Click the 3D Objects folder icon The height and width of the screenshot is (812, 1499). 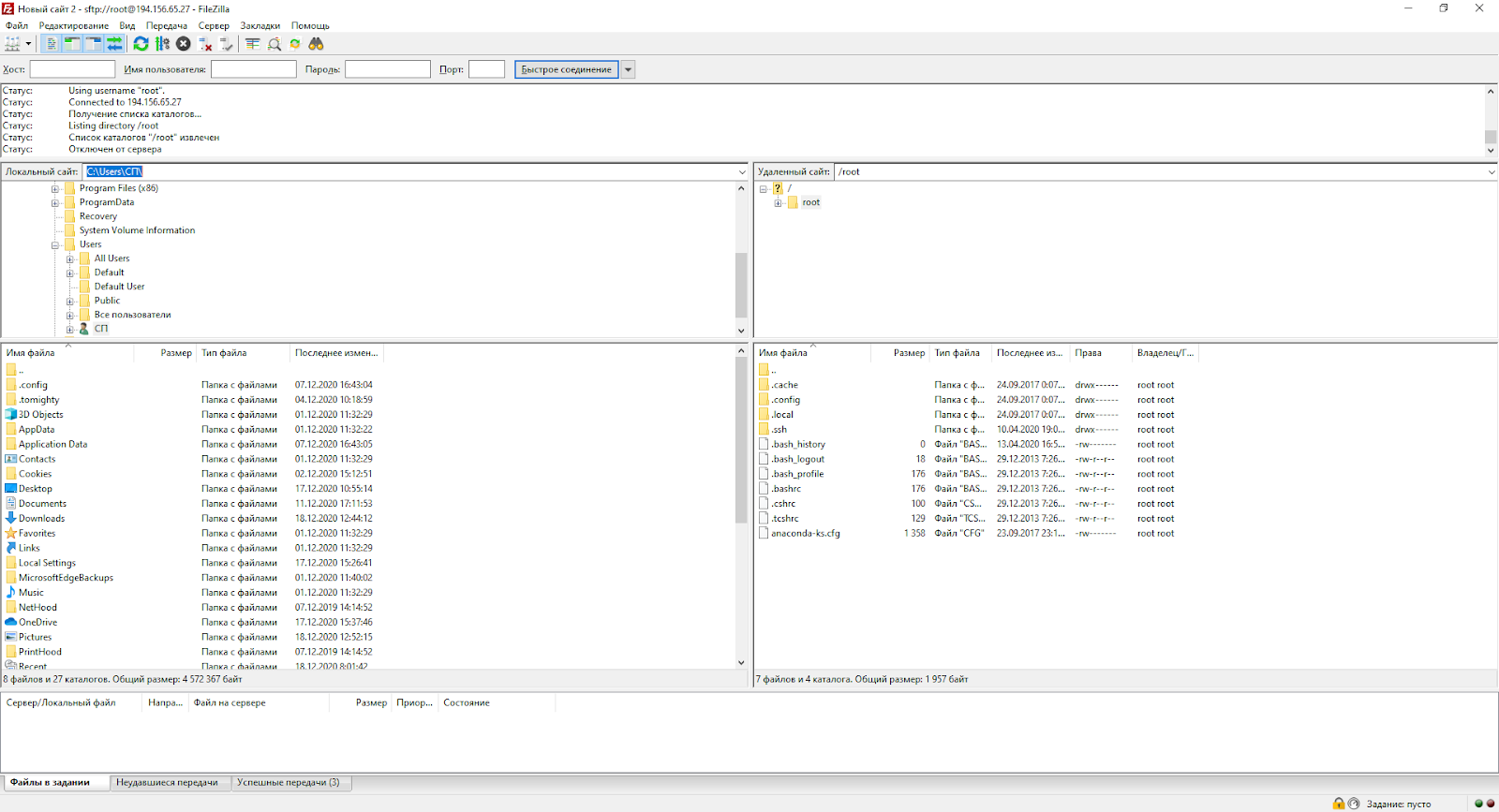[x=11, y=414]
